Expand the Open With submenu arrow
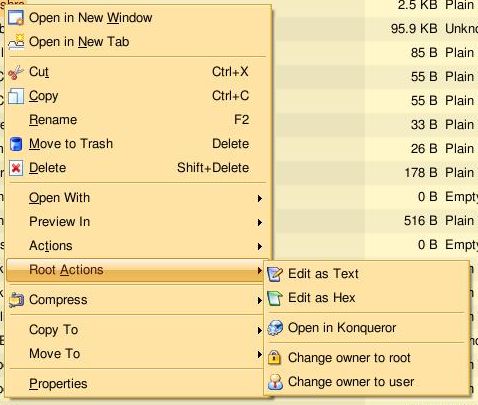The width and height of the screenshot is (478, 405). [260, 198]
